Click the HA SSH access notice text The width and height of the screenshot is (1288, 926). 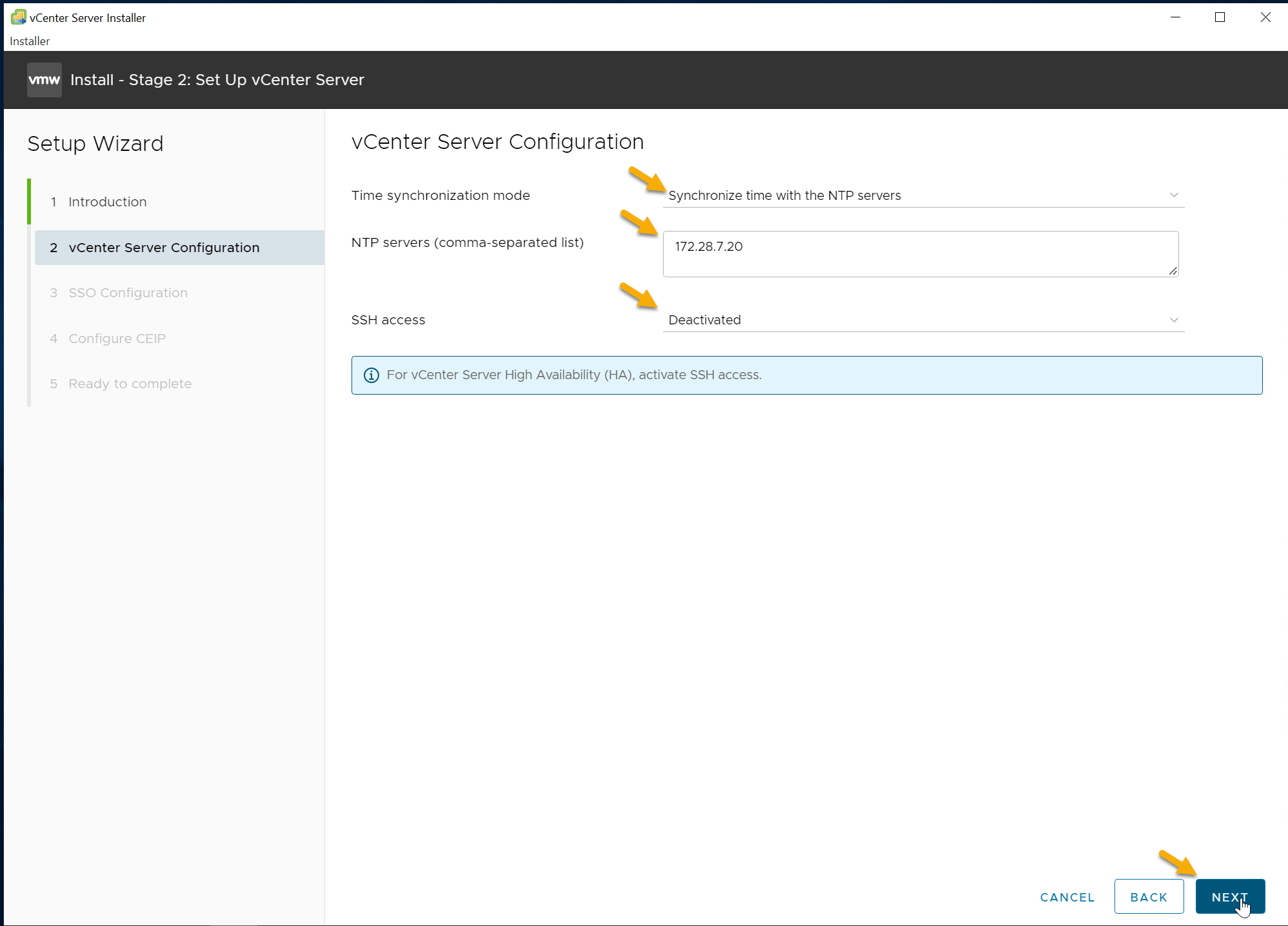pos(574,375)
